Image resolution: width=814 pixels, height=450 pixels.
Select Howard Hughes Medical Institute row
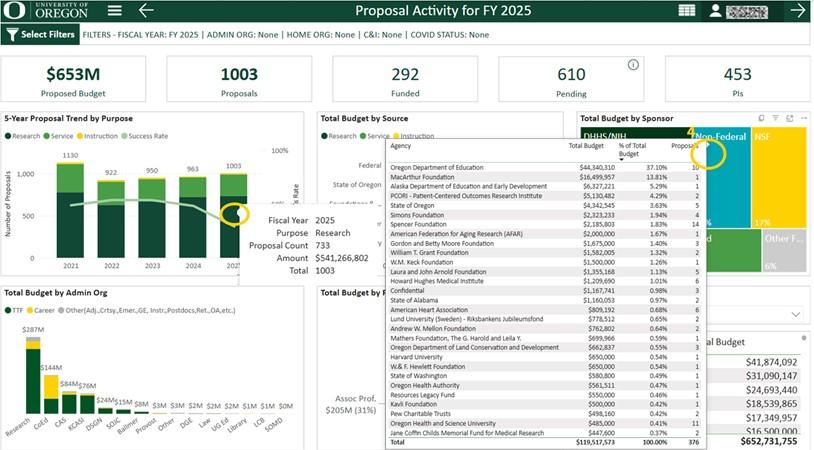(544, 281)
